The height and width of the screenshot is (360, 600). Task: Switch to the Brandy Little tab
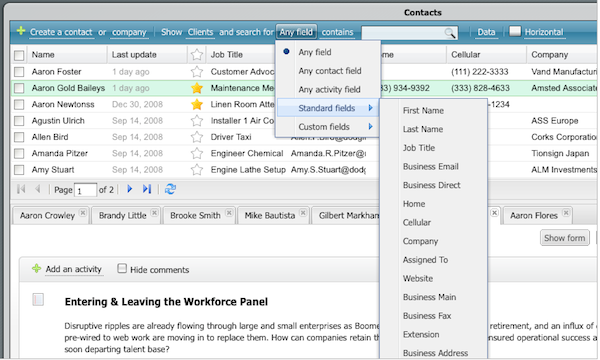[122, 216]
